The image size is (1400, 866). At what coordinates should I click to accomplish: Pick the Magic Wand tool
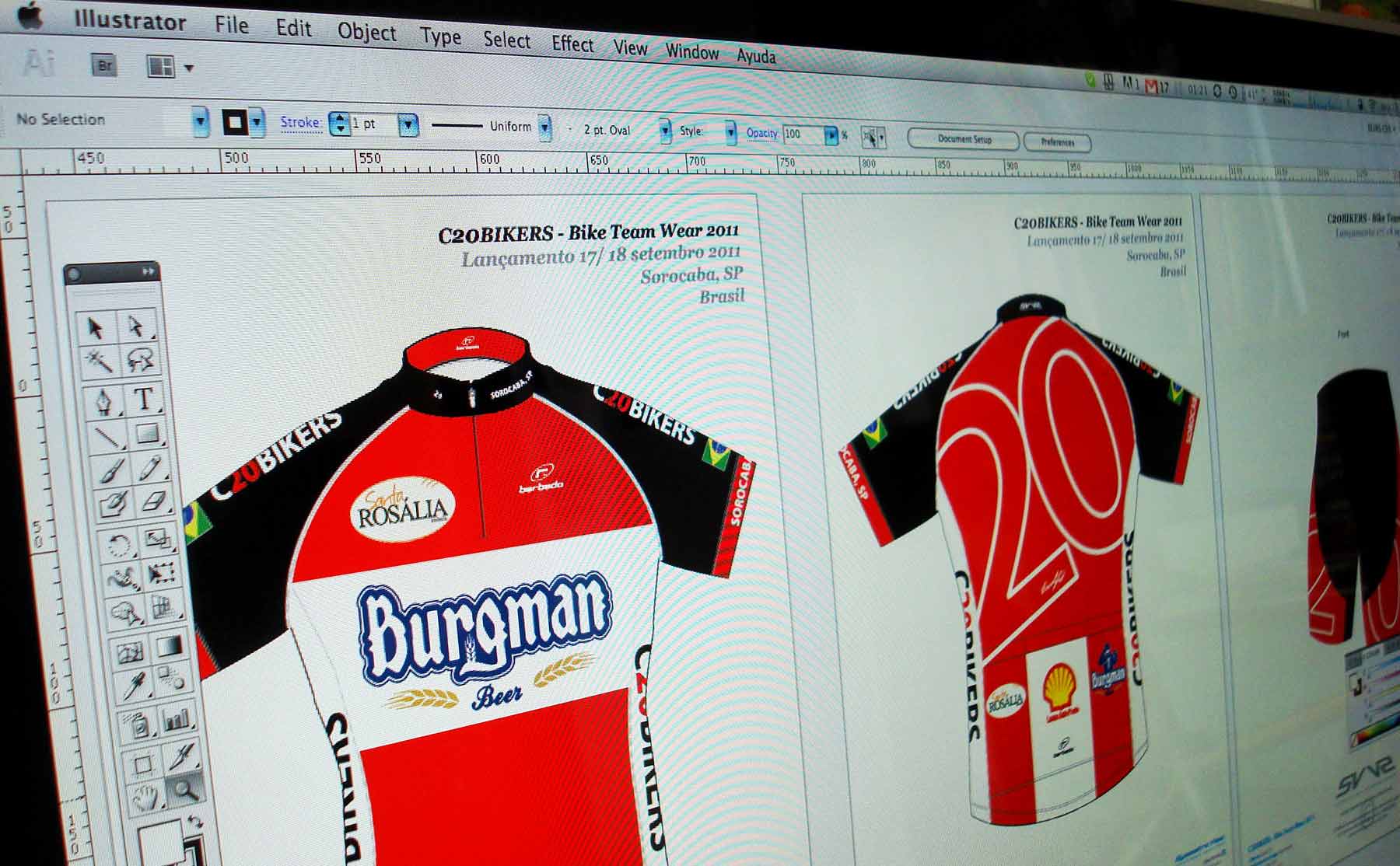(100, 361)
